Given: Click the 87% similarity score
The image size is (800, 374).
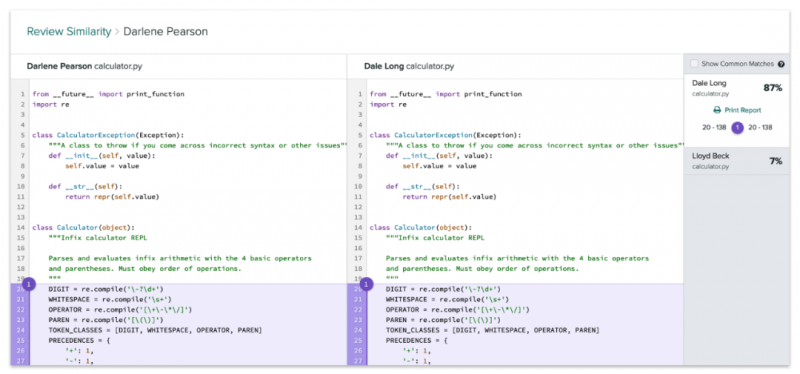Looking at the screenshot, I should (x=772, y=88).
